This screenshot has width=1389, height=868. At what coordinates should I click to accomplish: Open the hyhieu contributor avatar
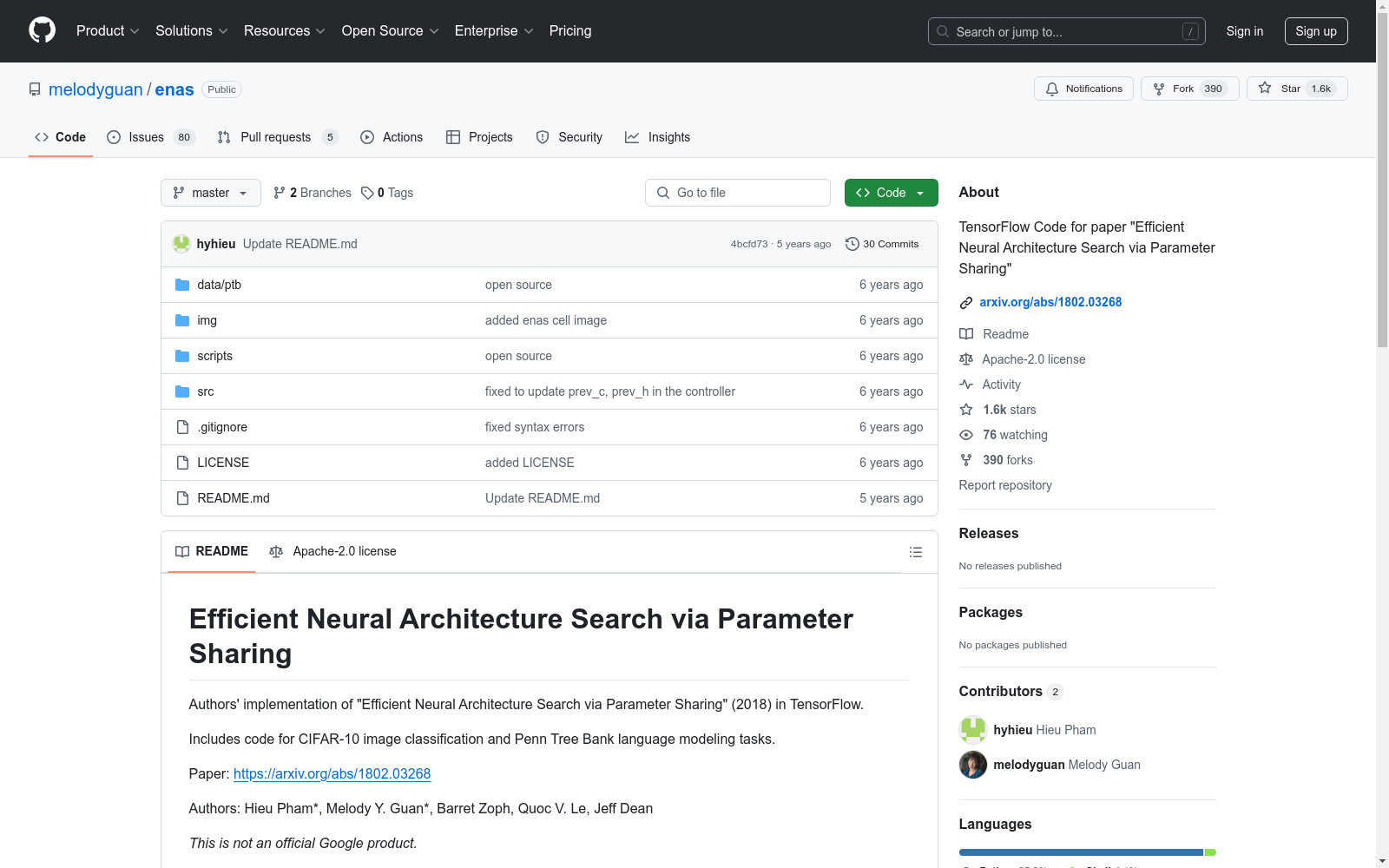(x=973, y=730)
